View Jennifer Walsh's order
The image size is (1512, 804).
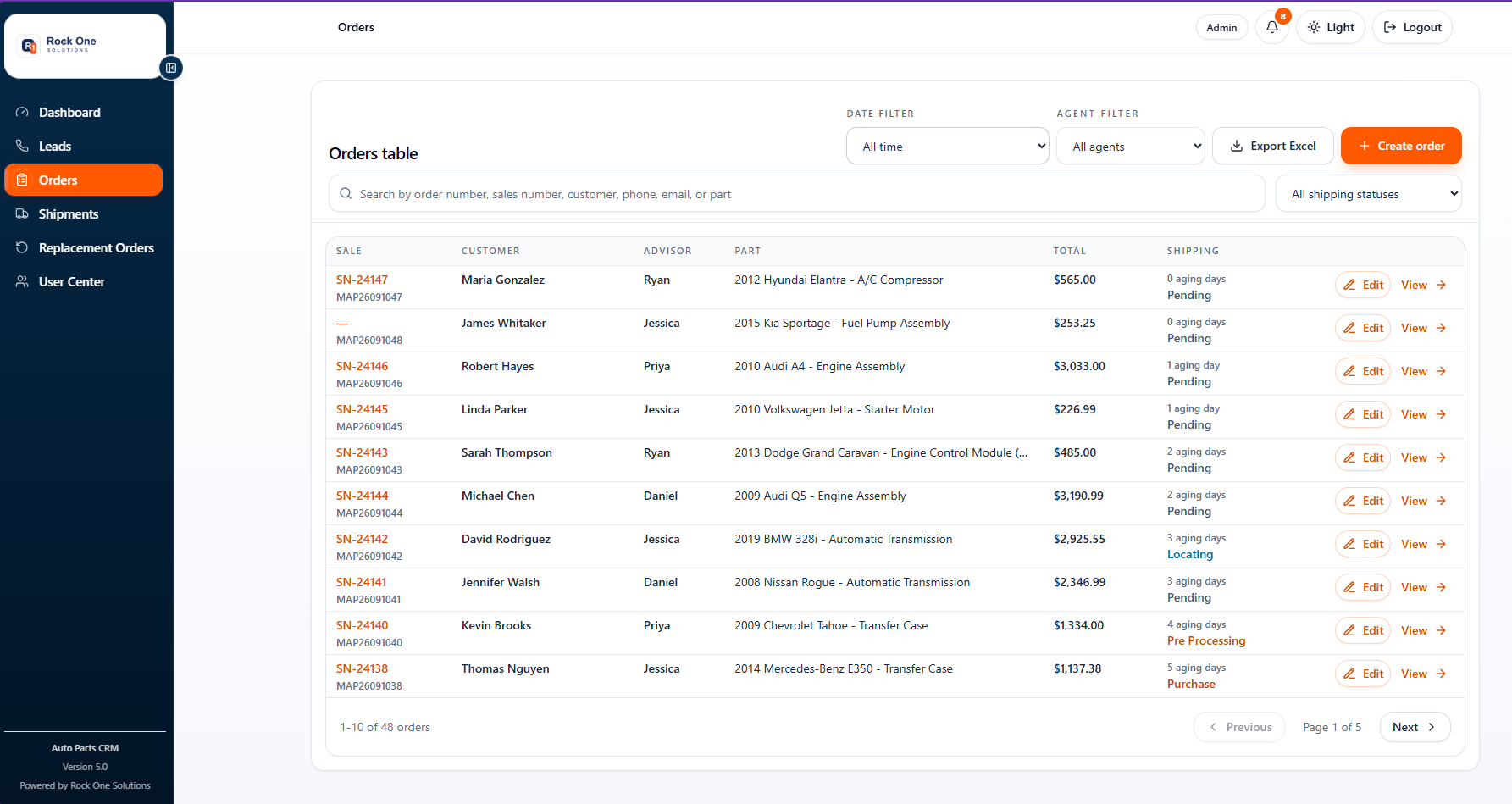click(x=1423, y=587)
